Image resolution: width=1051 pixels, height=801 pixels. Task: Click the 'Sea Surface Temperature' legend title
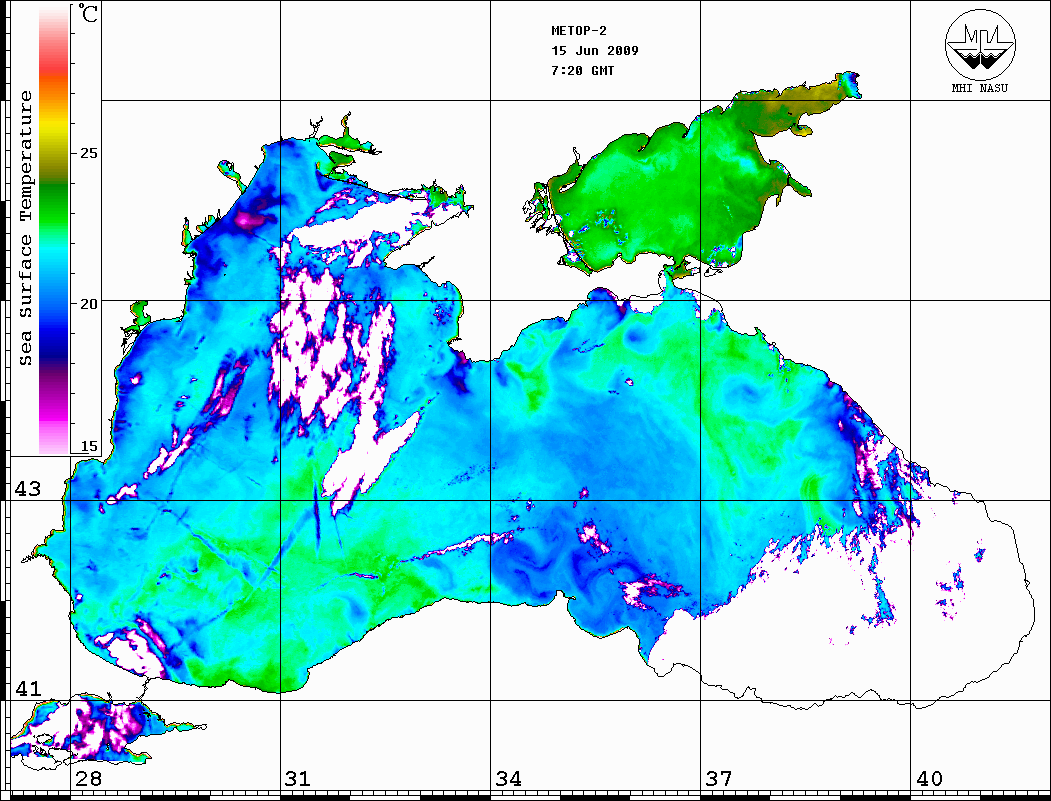coord(26,228)
